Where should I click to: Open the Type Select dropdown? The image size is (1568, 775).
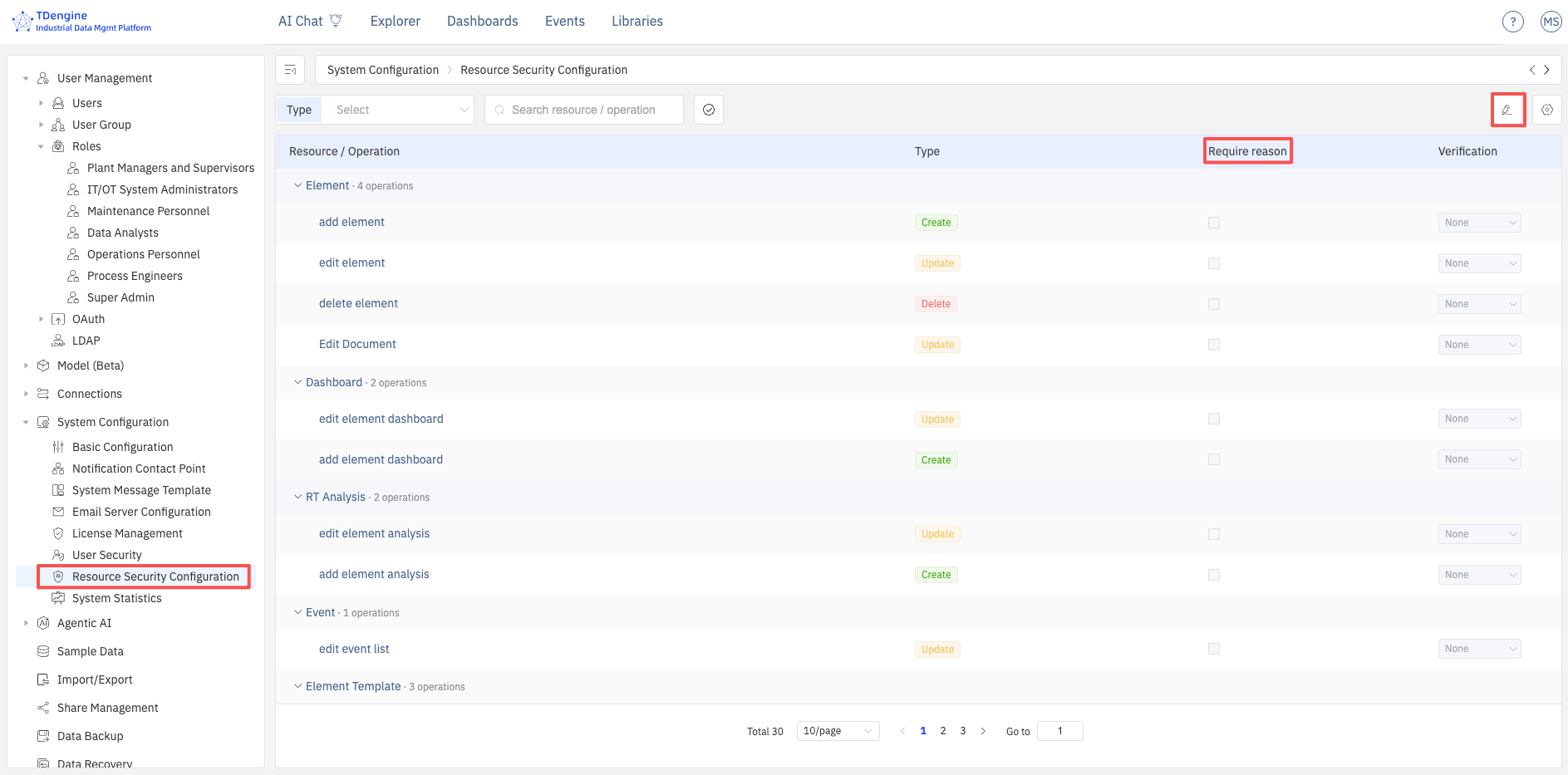(398, 110)
